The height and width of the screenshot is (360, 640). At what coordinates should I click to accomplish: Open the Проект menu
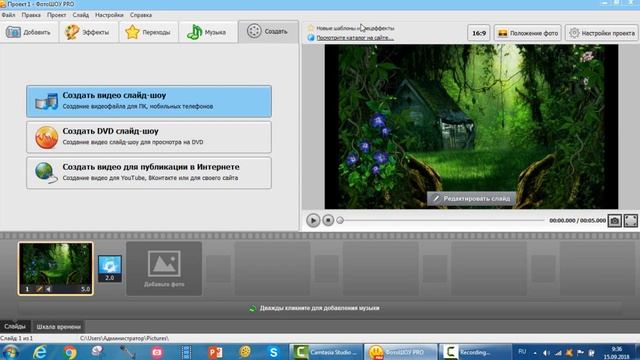[56, 15]
